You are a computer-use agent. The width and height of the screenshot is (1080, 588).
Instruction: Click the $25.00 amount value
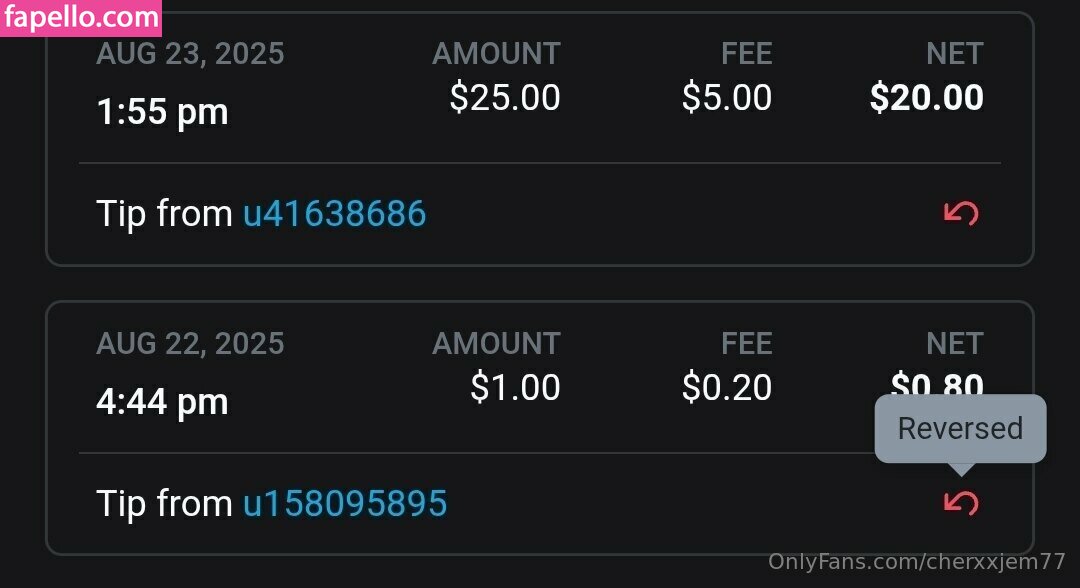tap(505, 97)
